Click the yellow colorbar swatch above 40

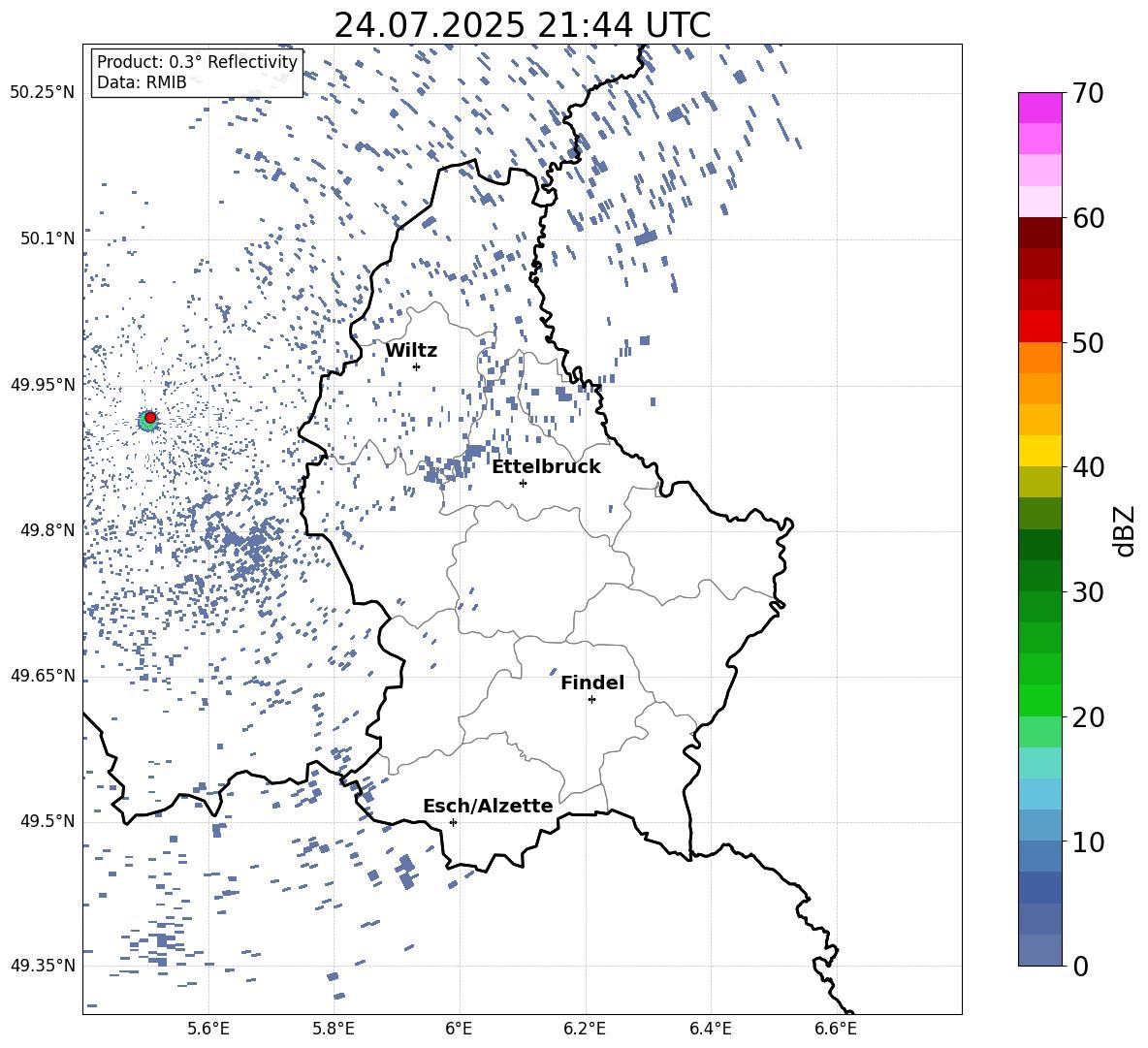pos(1039,451)
